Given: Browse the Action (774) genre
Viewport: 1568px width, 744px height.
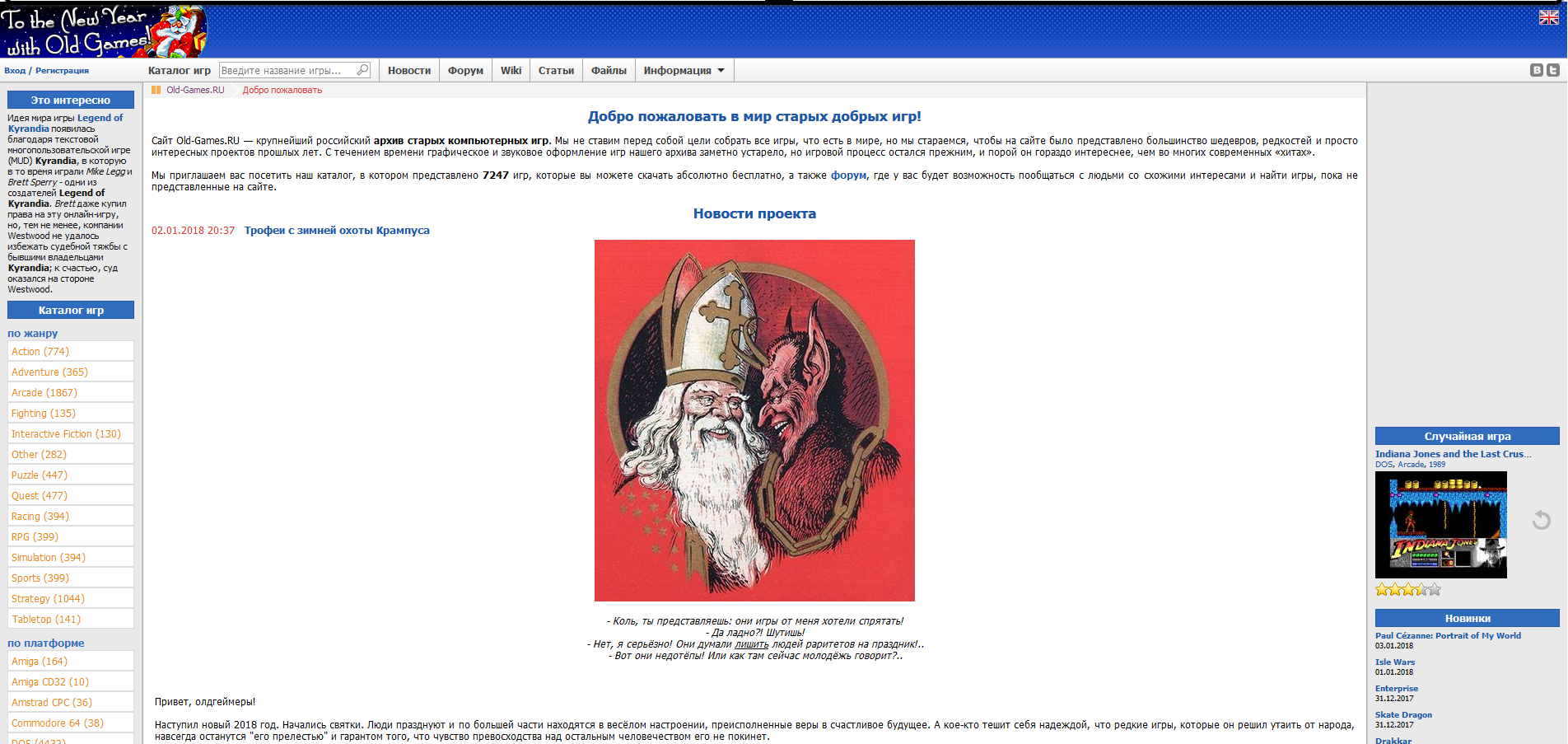Looking at the screenshot, I should click(x=71, y=351).
